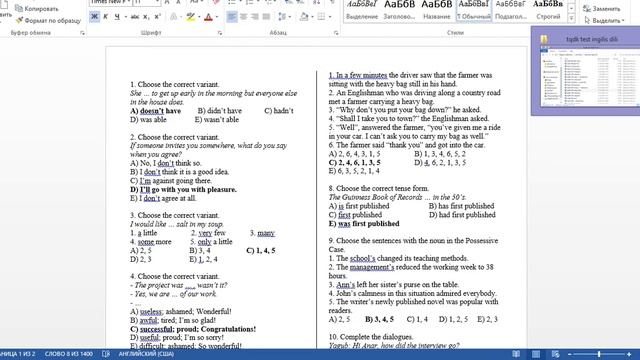Open the shading color dropdown arrow
This screenshot has height=360, width=640.
pyautogui.click(x=312, y=17)
